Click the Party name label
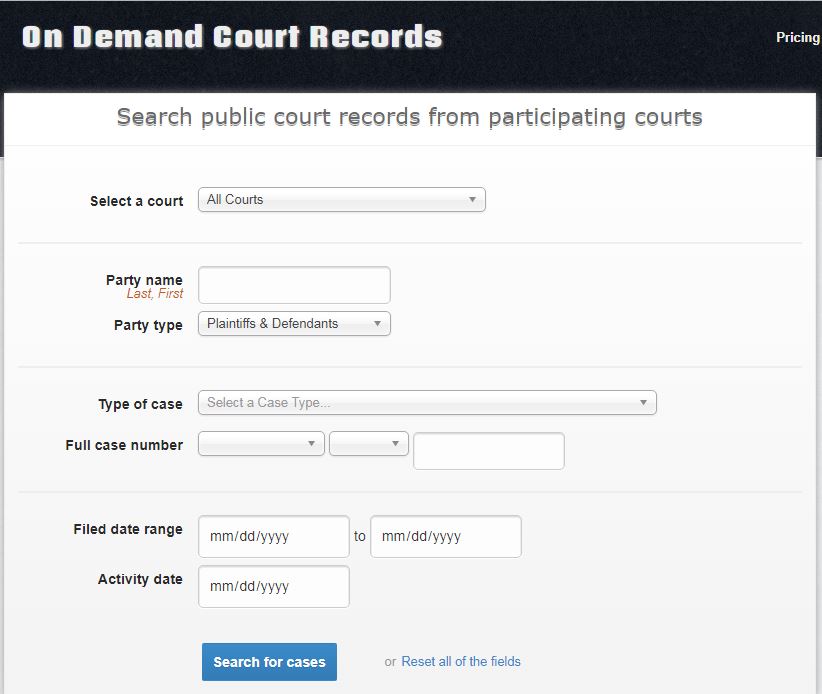Image resolution: width=822 pixels, height=694 pixels. (x=144, y=280)
